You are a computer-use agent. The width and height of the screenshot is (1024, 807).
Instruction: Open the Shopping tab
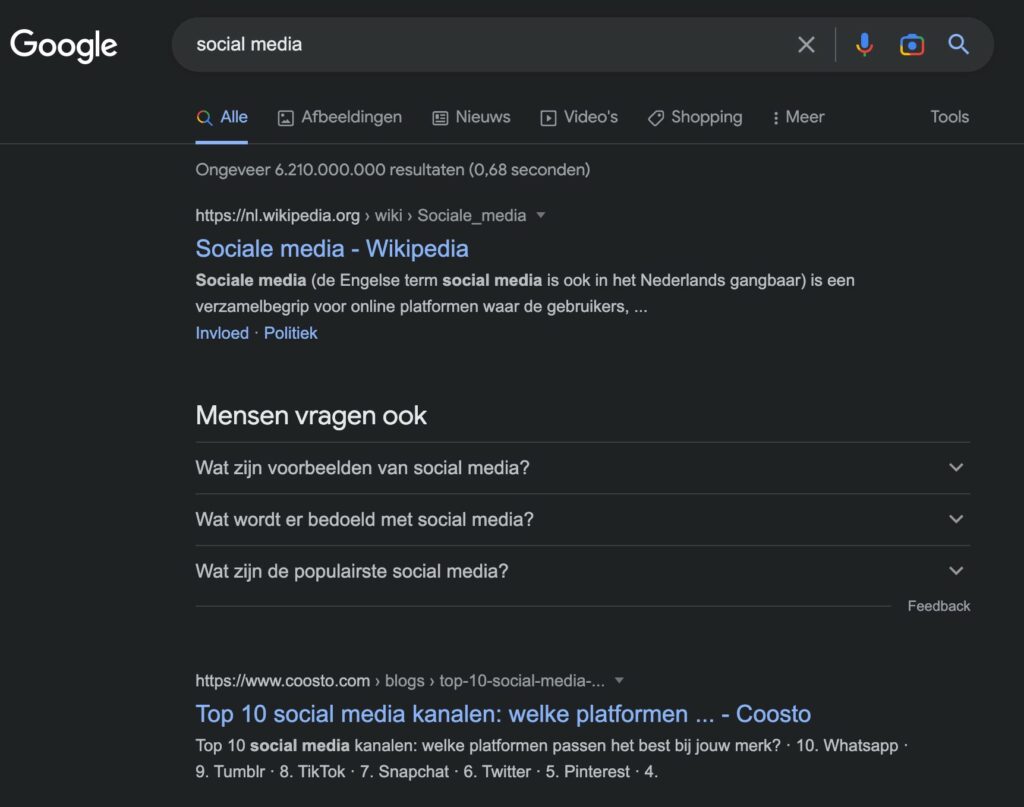pos(695,118)
